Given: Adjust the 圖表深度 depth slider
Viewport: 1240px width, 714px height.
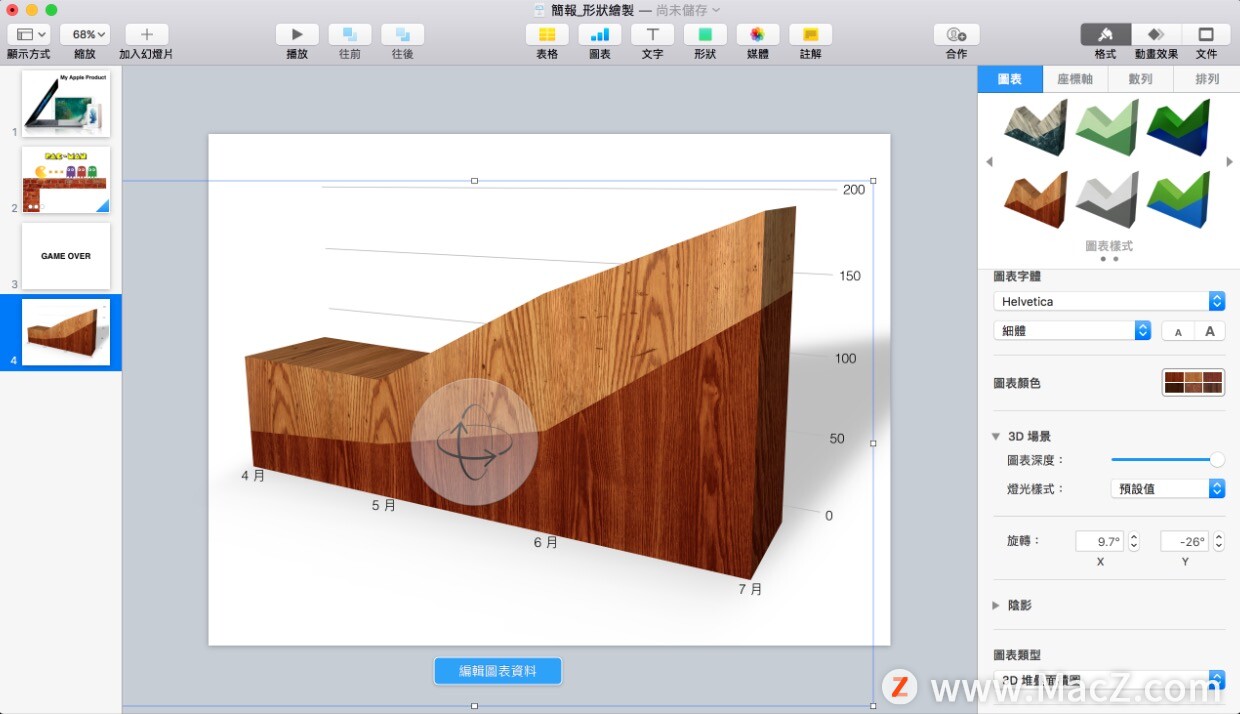Looking at the screenshot, I should tap(1167, 460).
